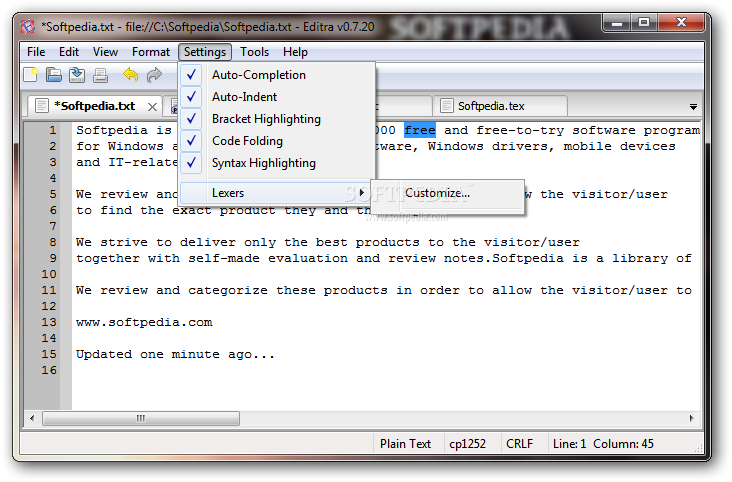732x482 pixels.
Task: Click the www.softpedia.com text line
Action: click(144, 322)
